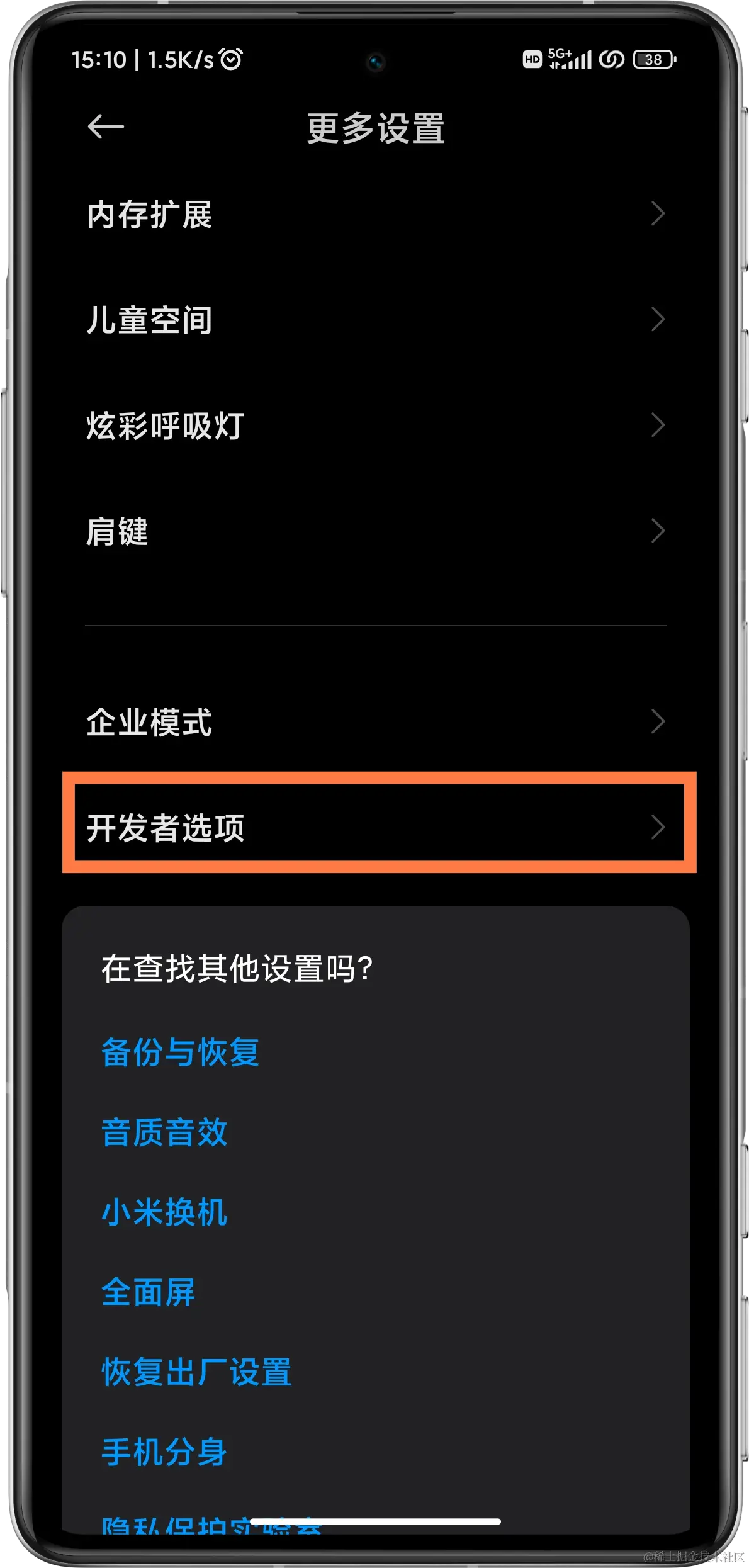Tap the battery level icon

(655, 59)
